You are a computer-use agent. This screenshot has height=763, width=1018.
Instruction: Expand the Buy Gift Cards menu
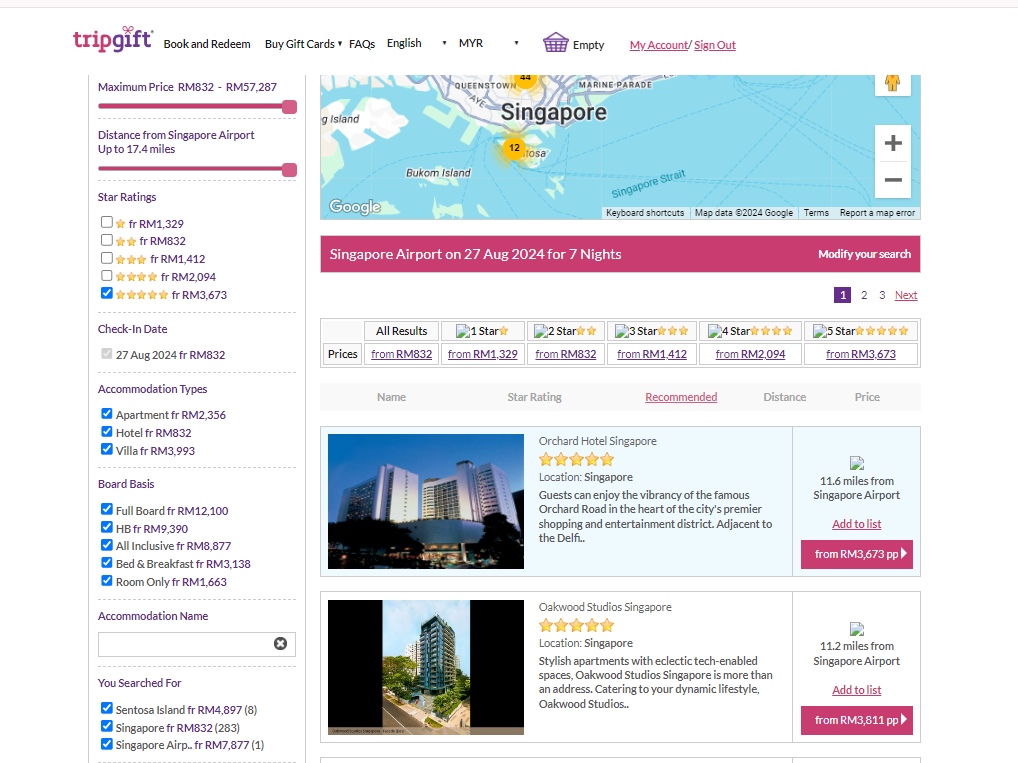[303, 44]
